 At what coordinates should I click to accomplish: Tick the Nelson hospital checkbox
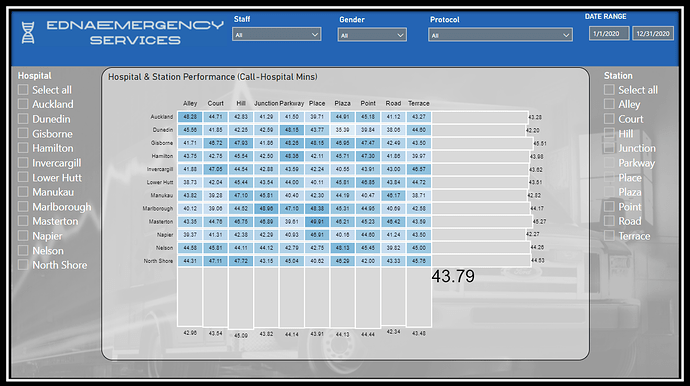[23, 250]
